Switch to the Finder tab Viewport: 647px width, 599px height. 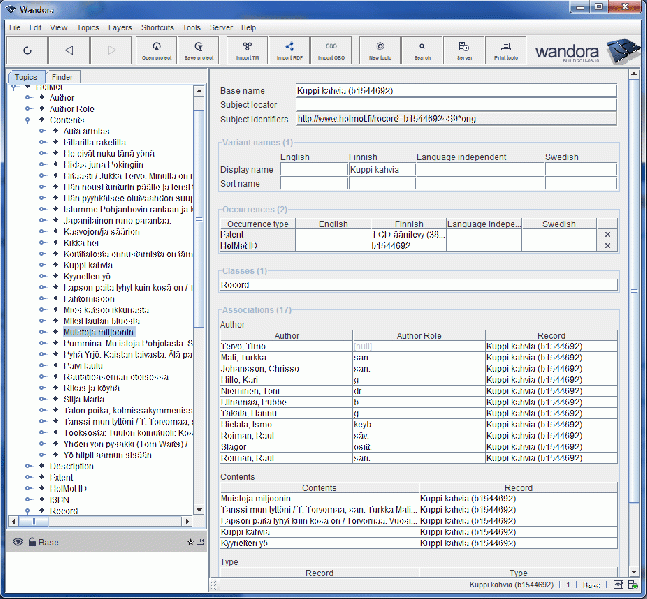(61, 76)
